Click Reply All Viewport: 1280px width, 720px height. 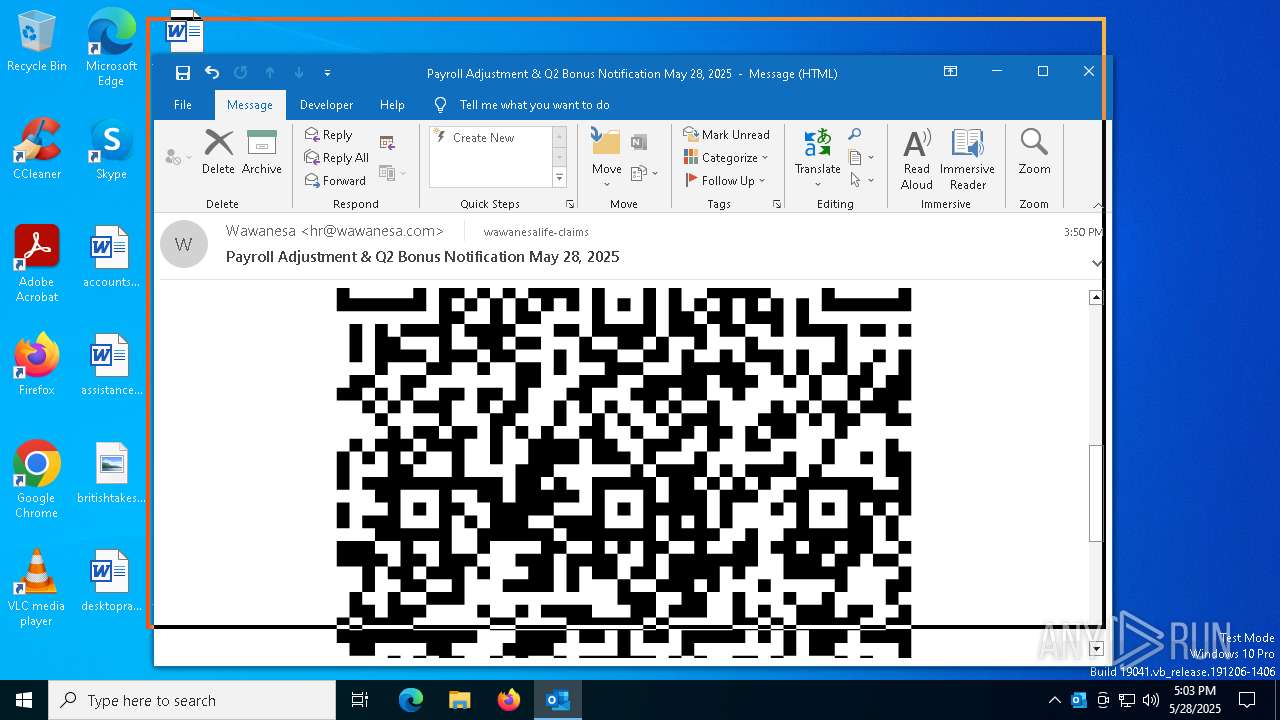tap(337, 158)
